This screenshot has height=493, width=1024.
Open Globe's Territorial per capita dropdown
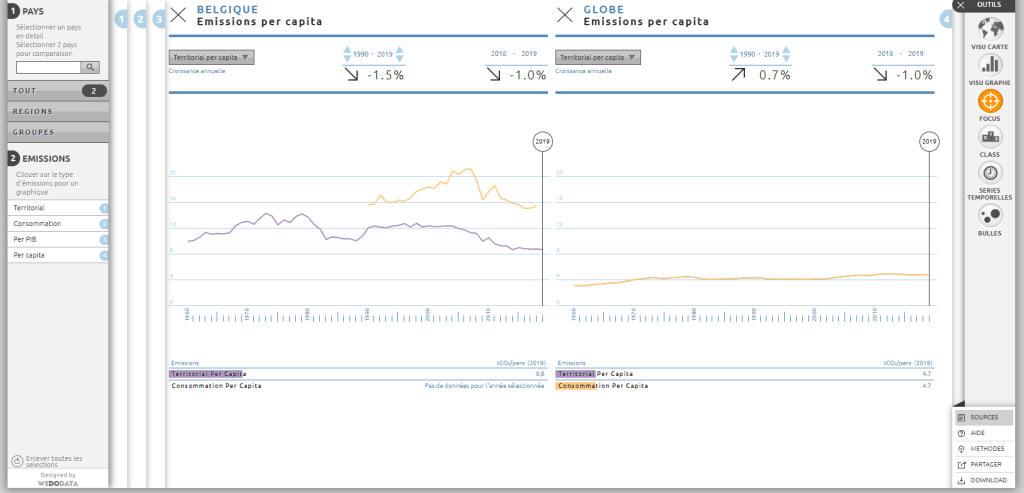(598, 58)
